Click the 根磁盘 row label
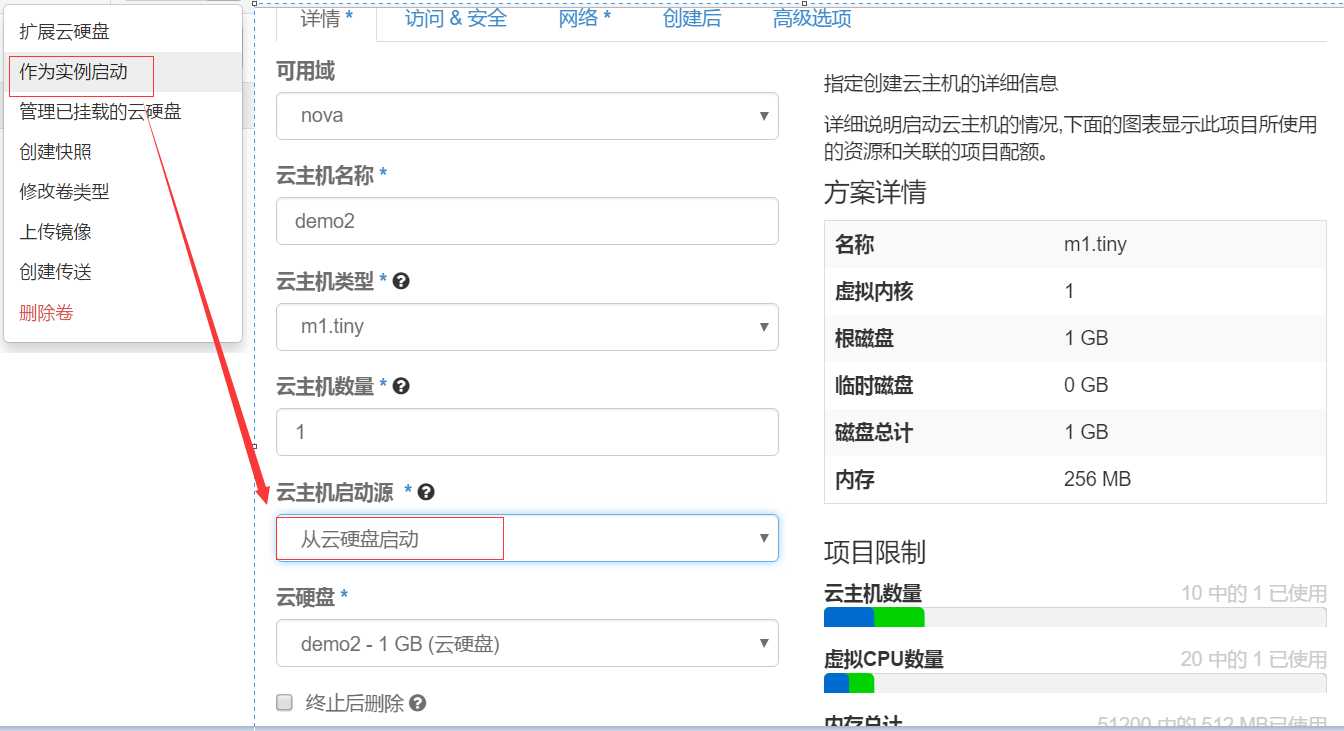This screenshot has height=731, width=1344. (x=864, y=339)
